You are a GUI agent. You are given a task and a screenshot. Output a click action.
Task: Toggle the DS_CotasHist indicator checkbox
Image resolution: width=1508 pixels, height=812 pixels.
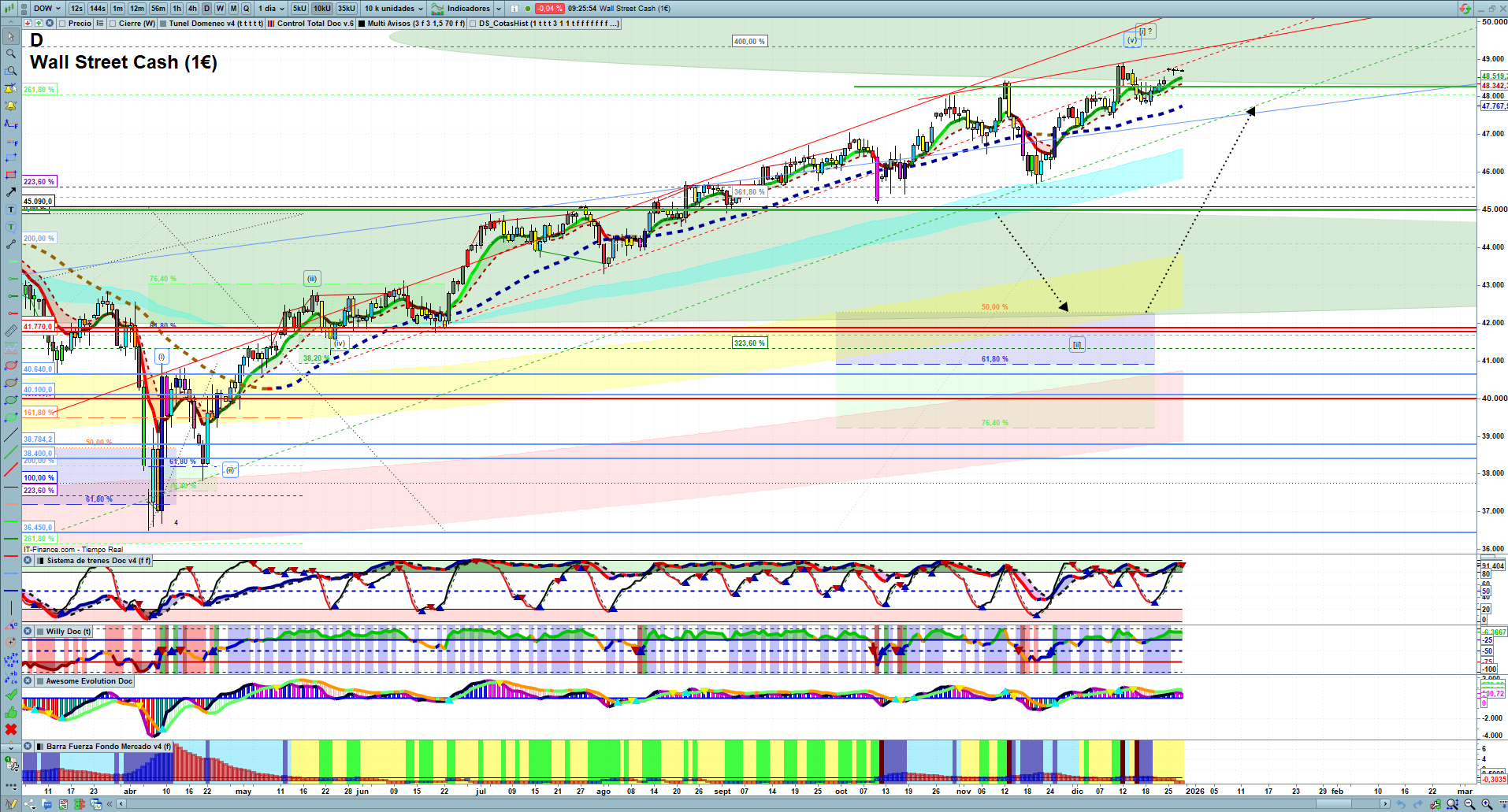(x=473, y=24)
